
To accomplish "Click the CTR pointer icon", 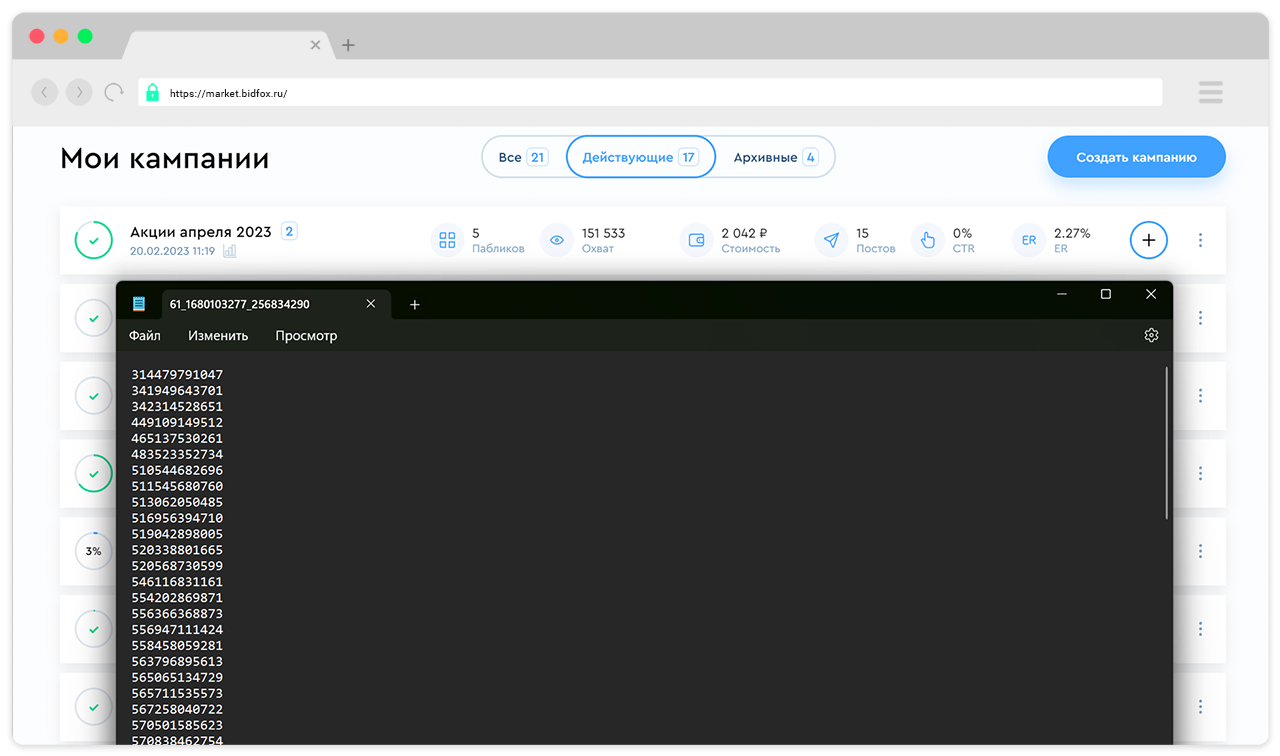I will [927, 240].
